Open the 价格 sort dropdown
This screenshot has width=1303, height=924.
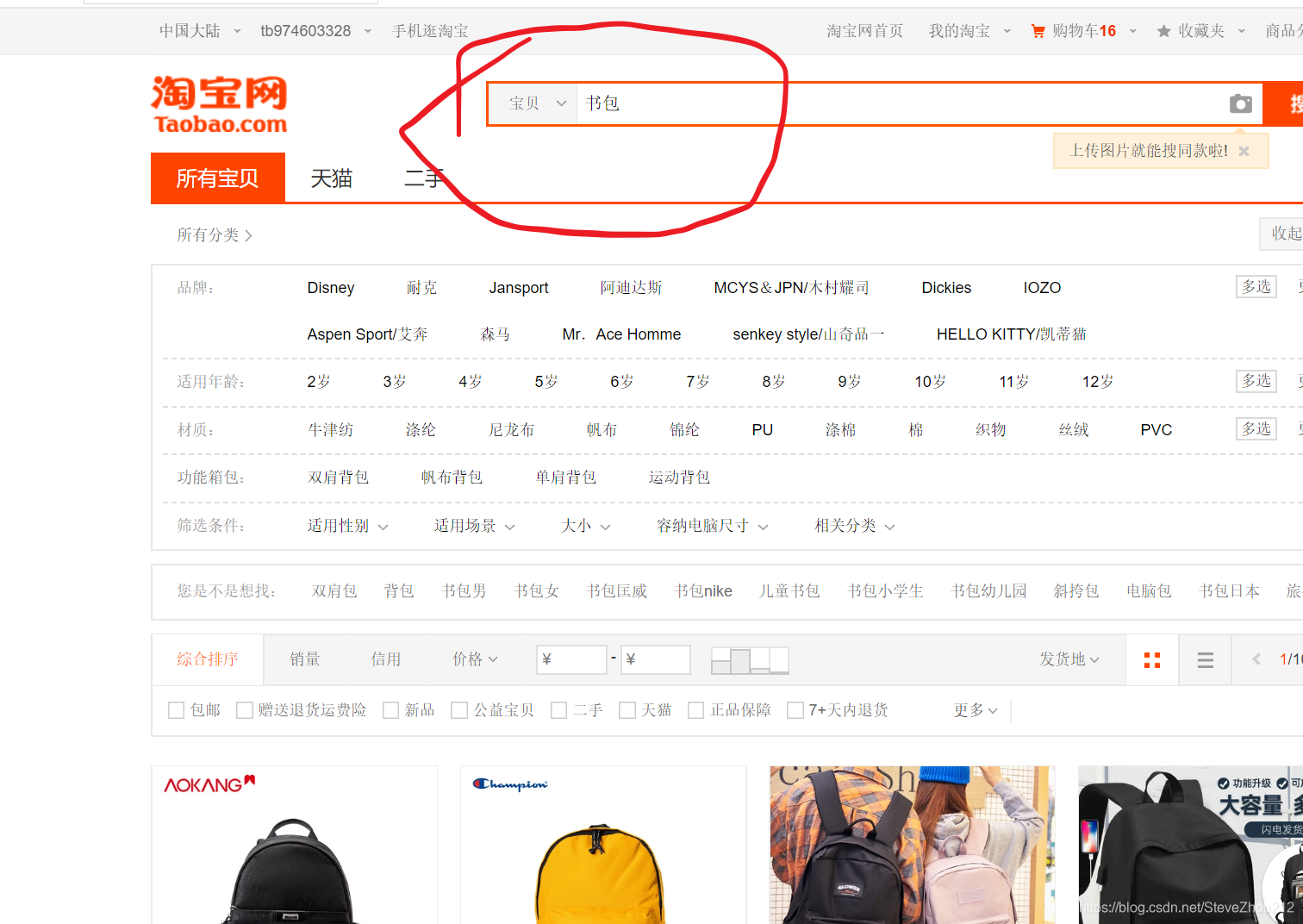[x=476, y=659]
